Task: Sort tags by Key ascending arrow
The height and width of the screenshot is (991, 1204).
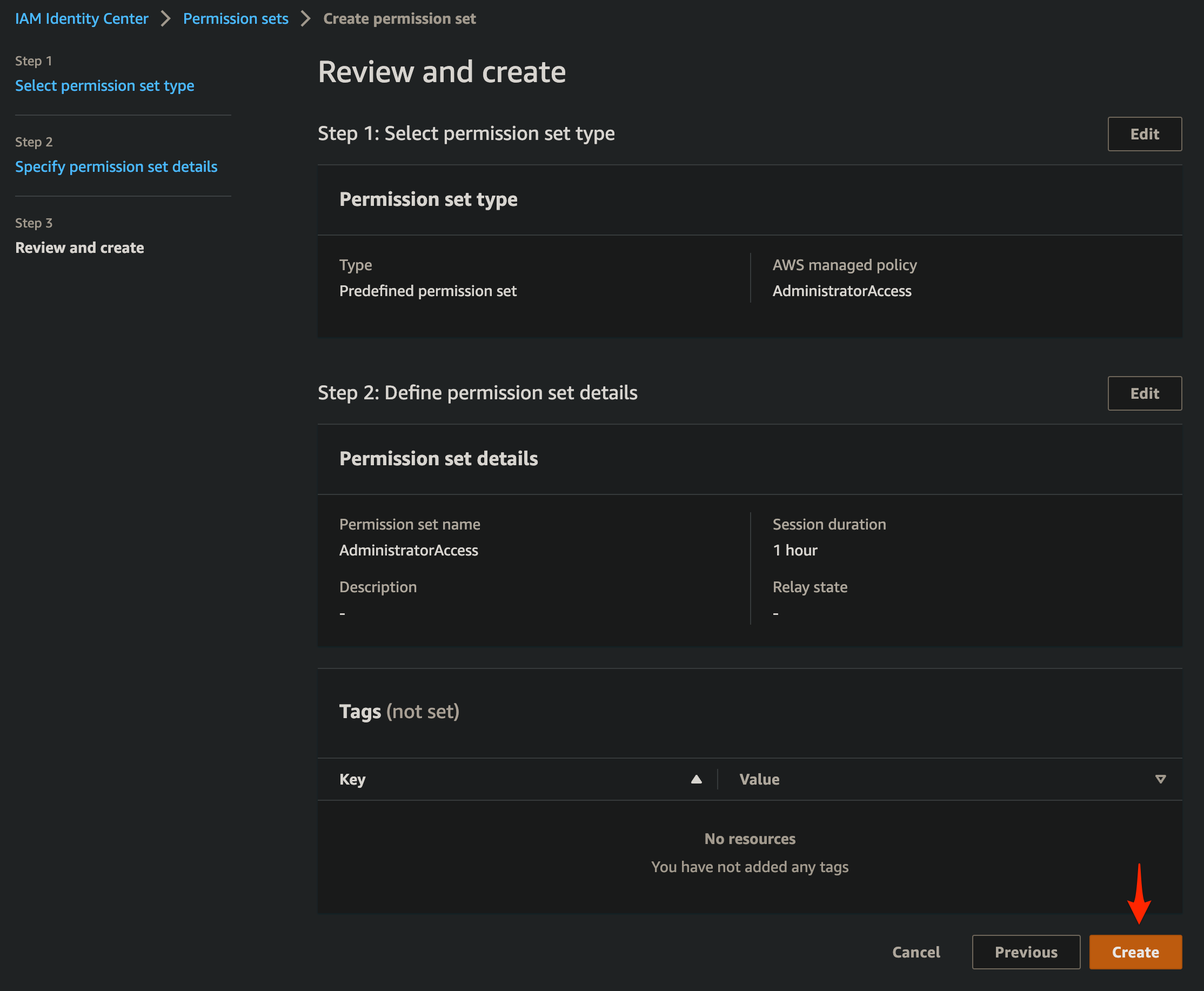Action: [696, 779]
